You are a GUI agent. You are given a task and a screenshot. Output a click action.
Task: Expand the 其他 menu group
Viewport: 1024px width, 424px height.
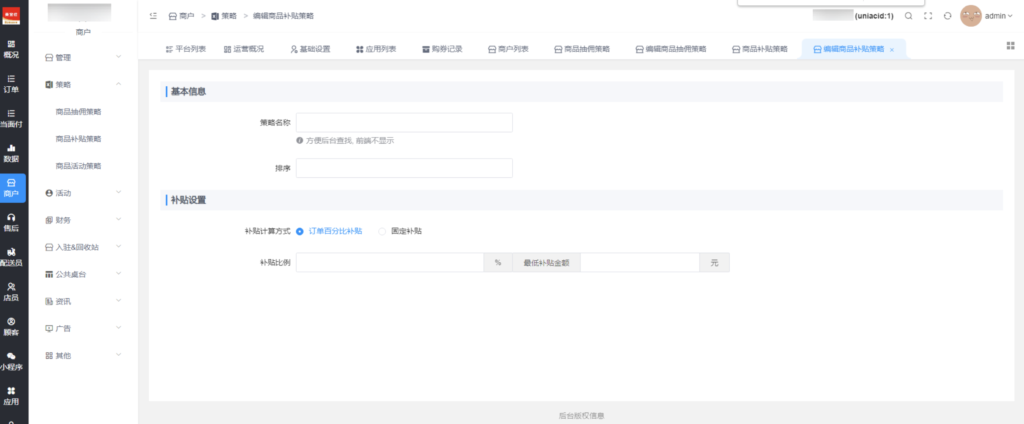[x=84, y=355]
